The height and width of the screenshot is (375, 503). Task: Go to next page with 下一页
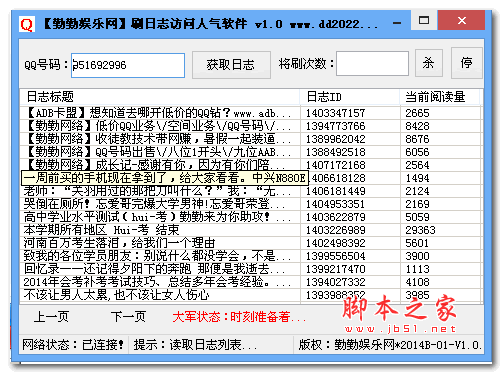tap(128, 317)
